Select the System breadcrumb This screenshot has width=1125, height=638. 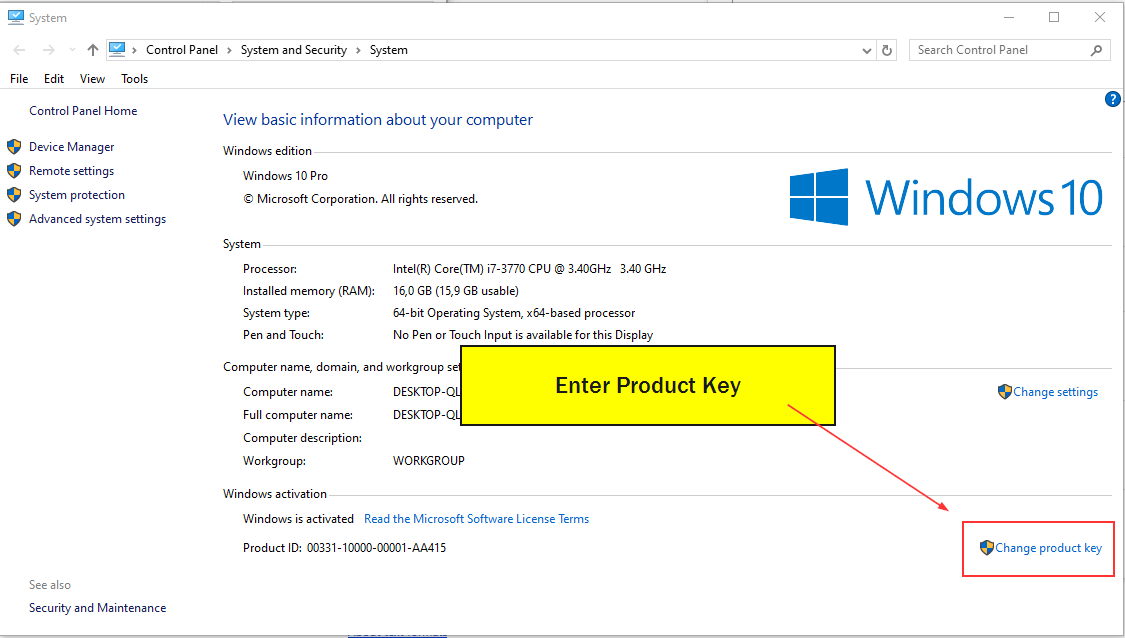pyautogui.click(x=389, y=50)
